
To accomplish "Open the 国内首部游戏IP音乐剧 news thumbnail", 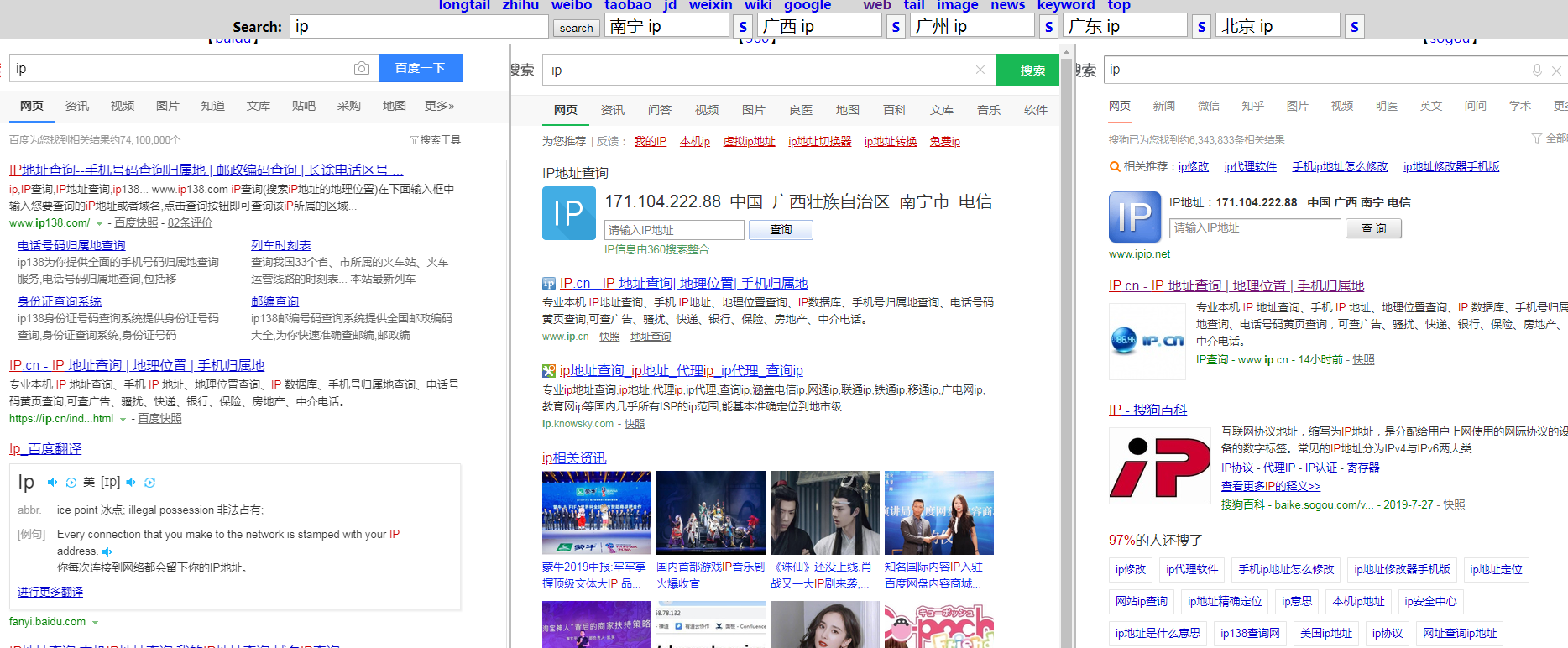I will pos(711,513).
